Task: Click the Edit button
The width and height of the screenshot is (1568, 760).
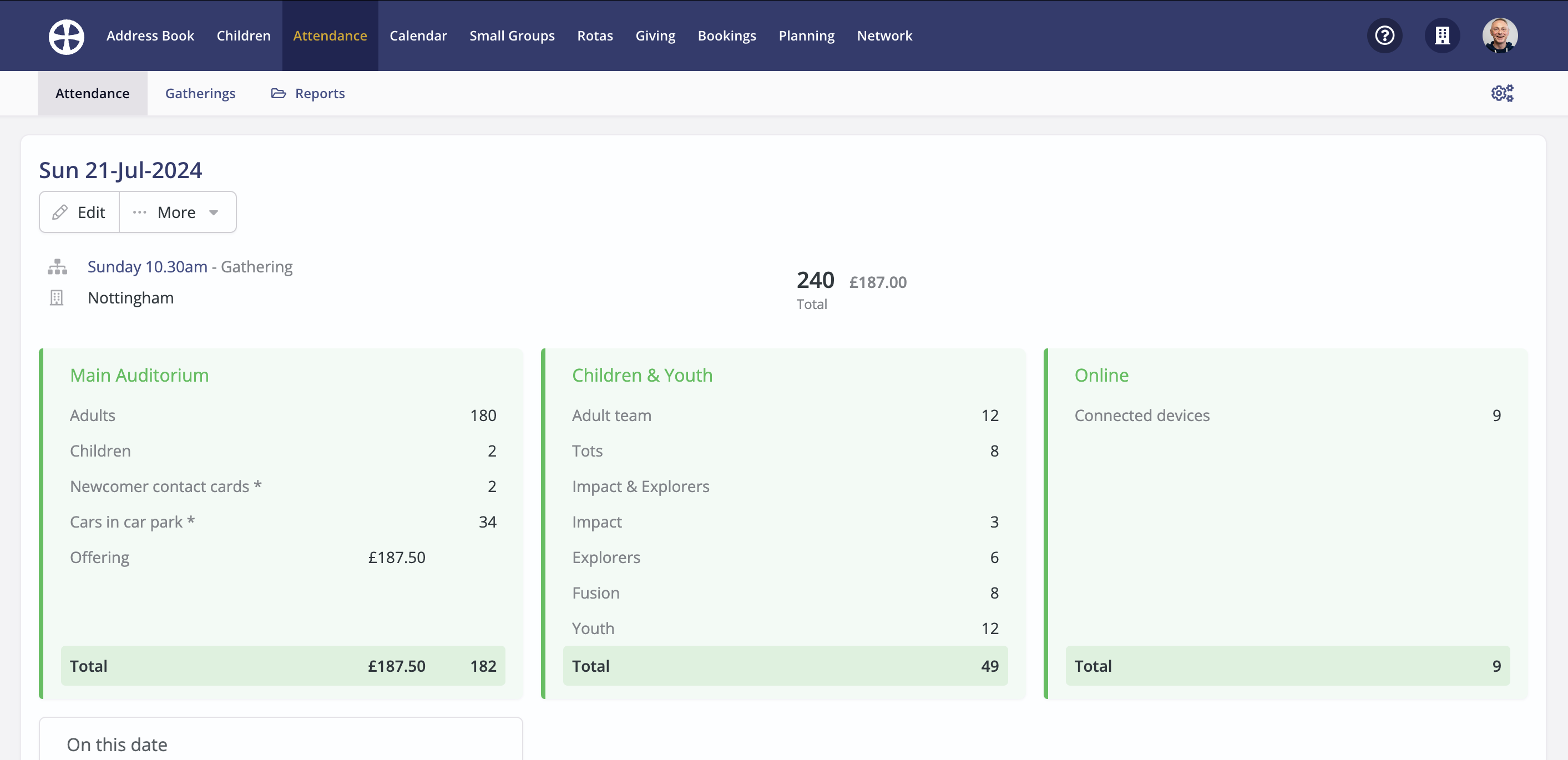Action: (x=80, y=212)
